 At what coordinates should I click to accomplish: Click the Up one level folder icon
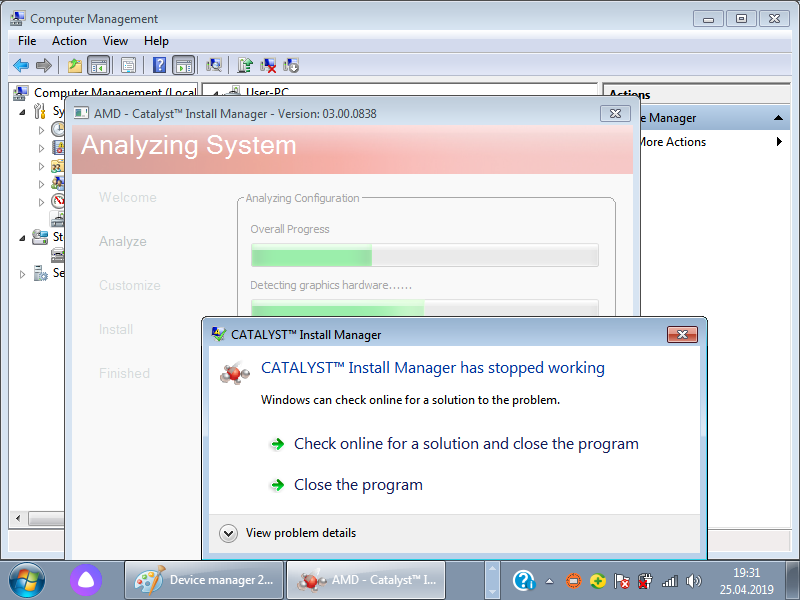pyautogui.click(x=75, y=65)
